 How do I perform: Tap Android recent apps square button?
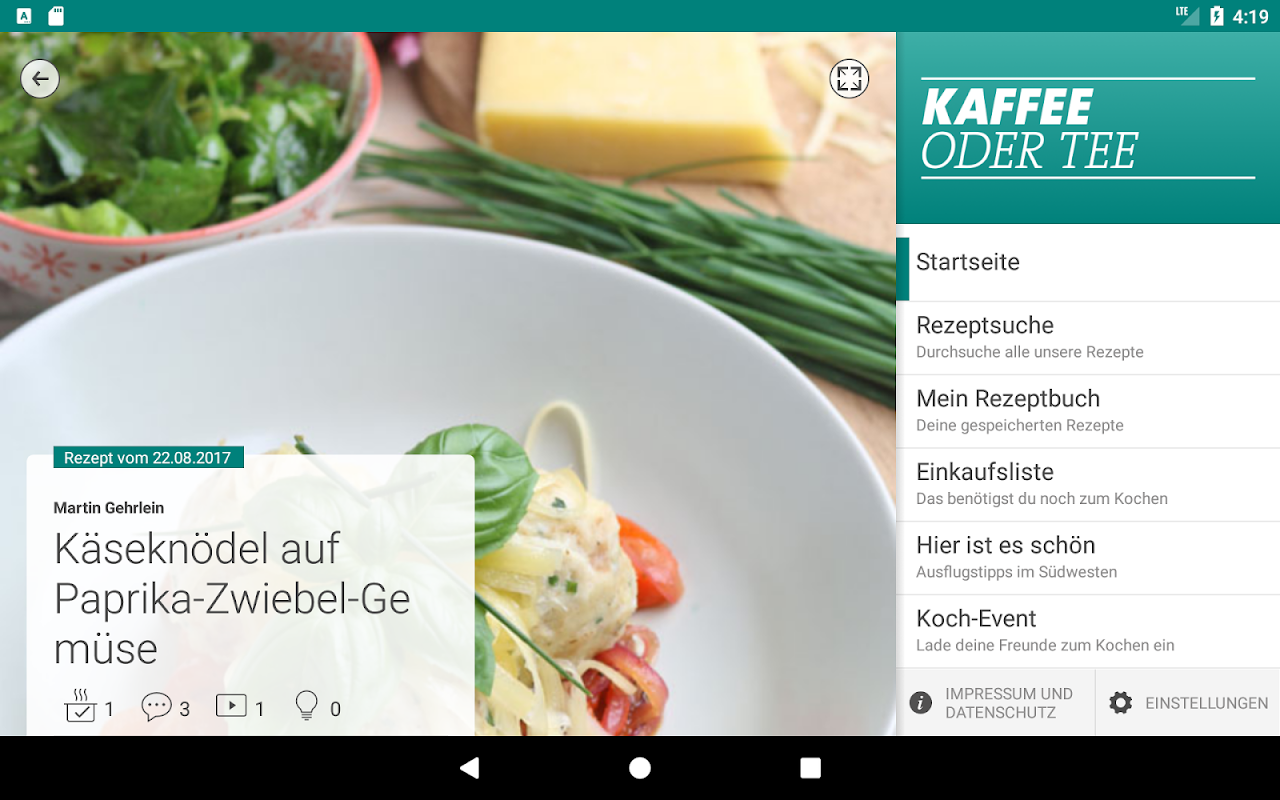pyautogui.click(x=810, y=768)
